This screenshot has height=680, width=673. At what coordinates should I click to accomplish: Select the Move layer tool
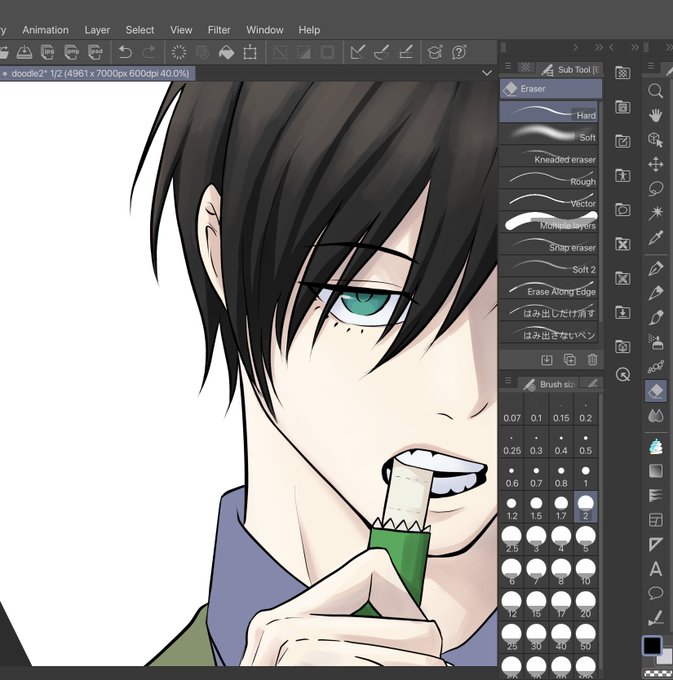click(x=656, y=165)
